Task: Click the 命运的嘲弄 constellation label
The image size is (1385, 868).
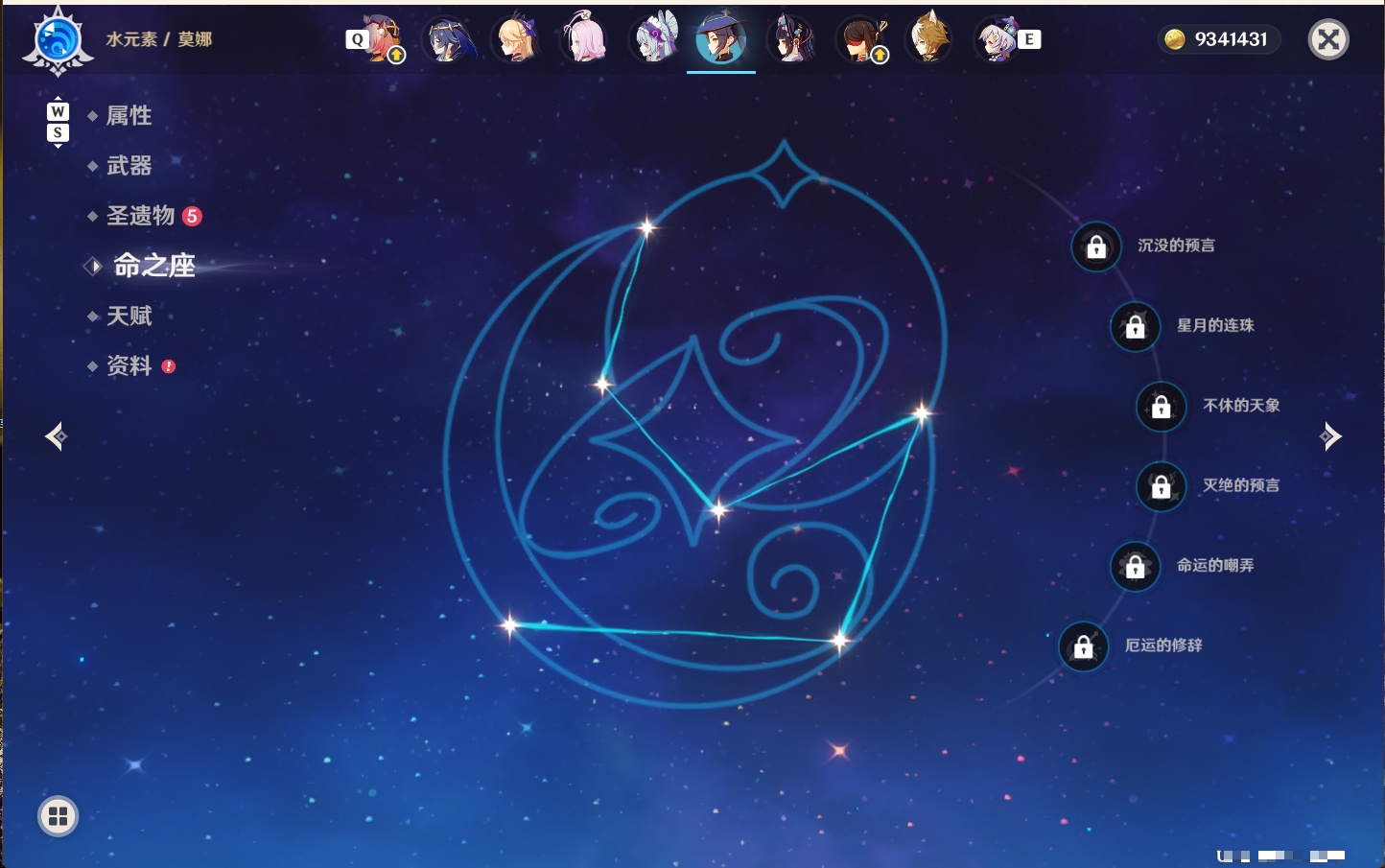Action: [x=1215, y=565]
